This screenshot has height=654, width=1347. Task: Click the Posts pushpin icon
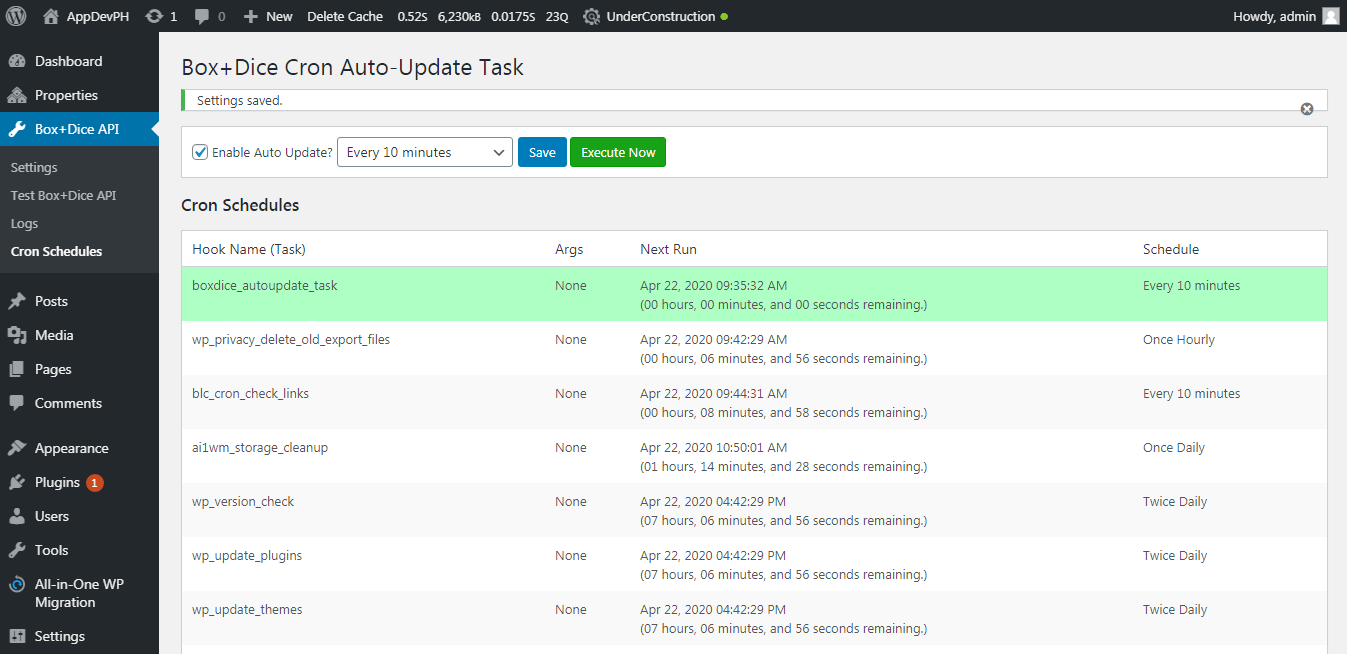[17, 301]
